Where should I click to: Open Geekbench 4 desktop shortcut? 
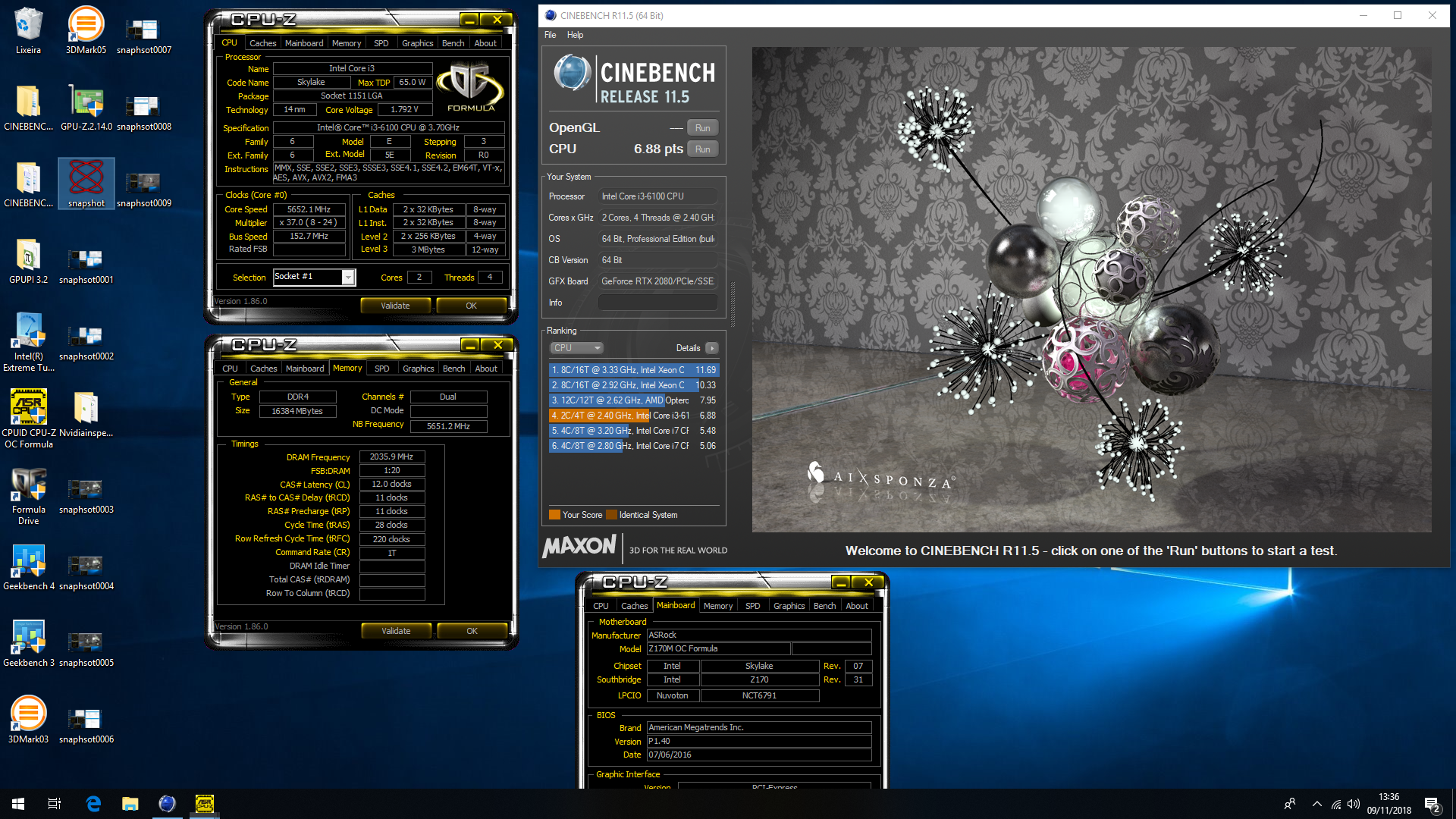28,566
